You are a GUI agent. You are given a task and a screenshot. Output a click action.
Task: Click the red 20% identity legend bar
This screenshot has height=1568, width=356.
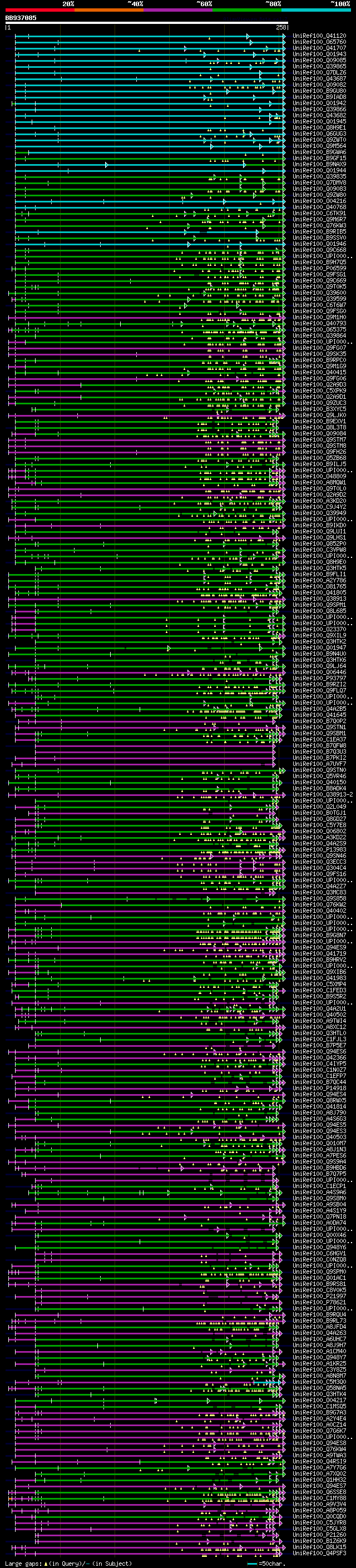point(40,10)
